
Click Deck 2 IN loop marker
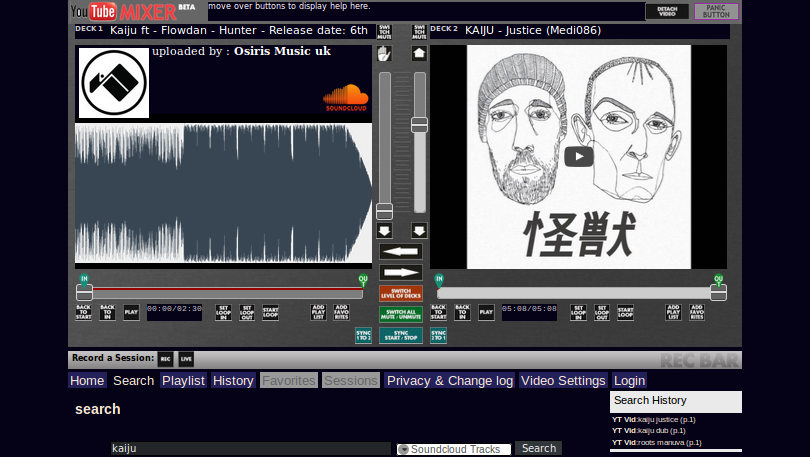pyautogui.click(x=439, y=280)
